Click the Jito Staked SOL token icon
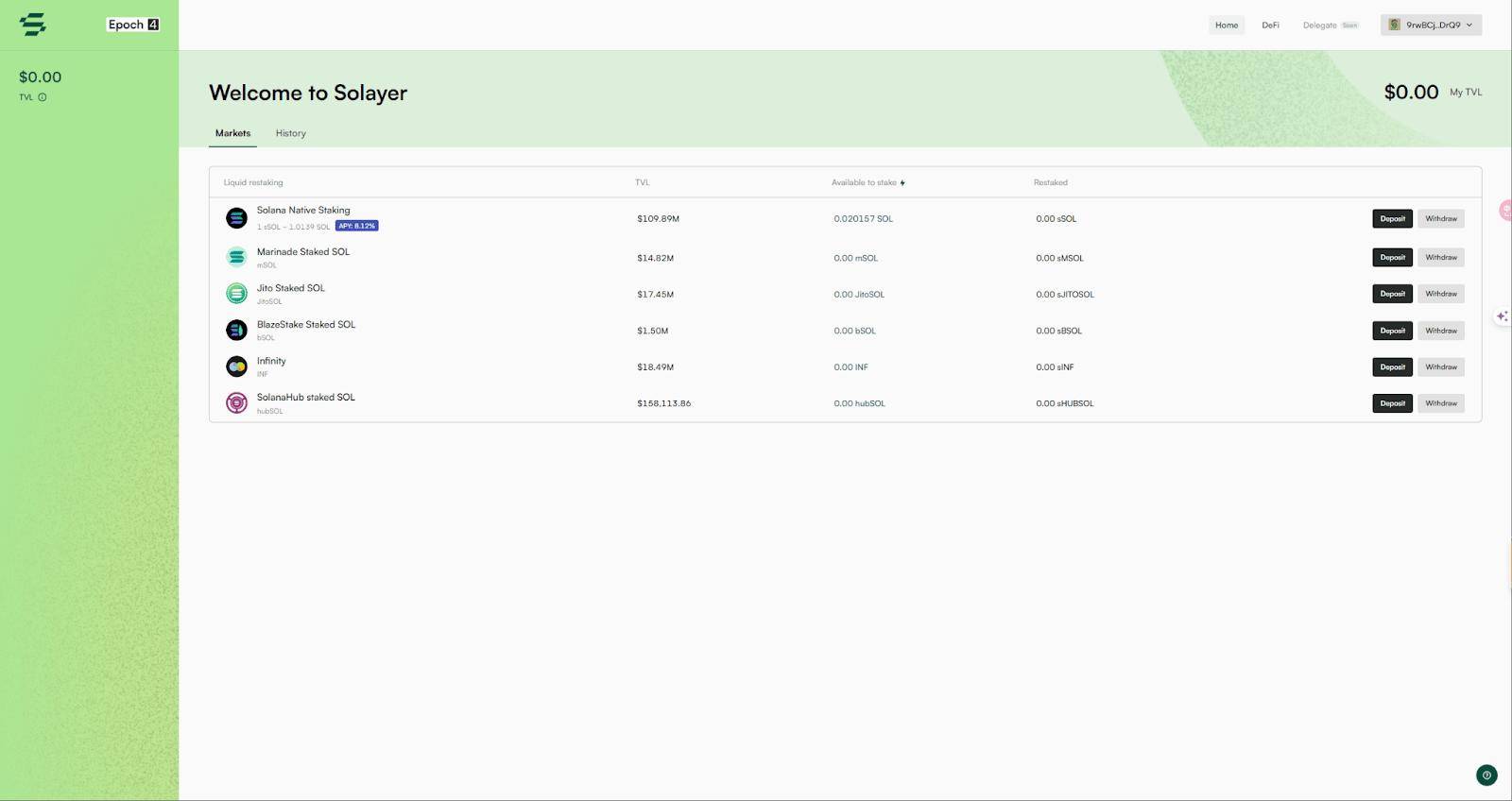The image size is (1512, 801). [x=236, y=294]
